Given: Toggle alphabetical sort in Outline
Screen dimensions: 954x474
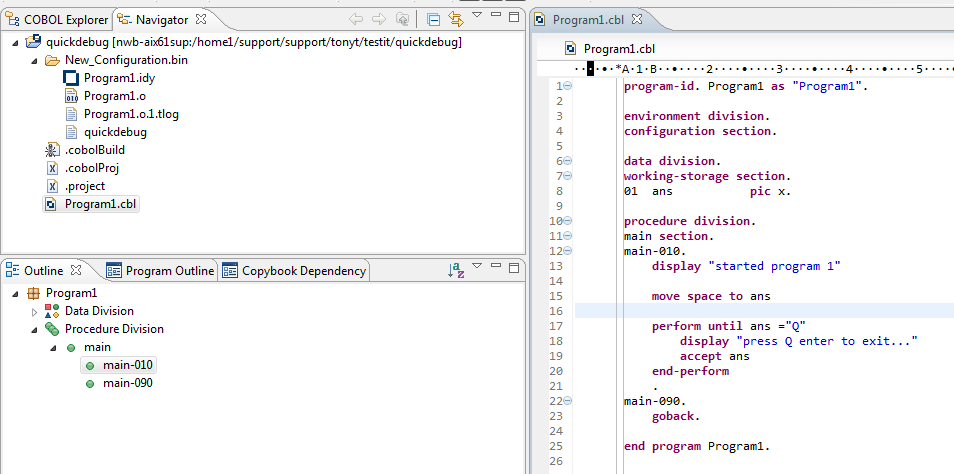Looking at the screenshot, I should (x=456, y=271).
